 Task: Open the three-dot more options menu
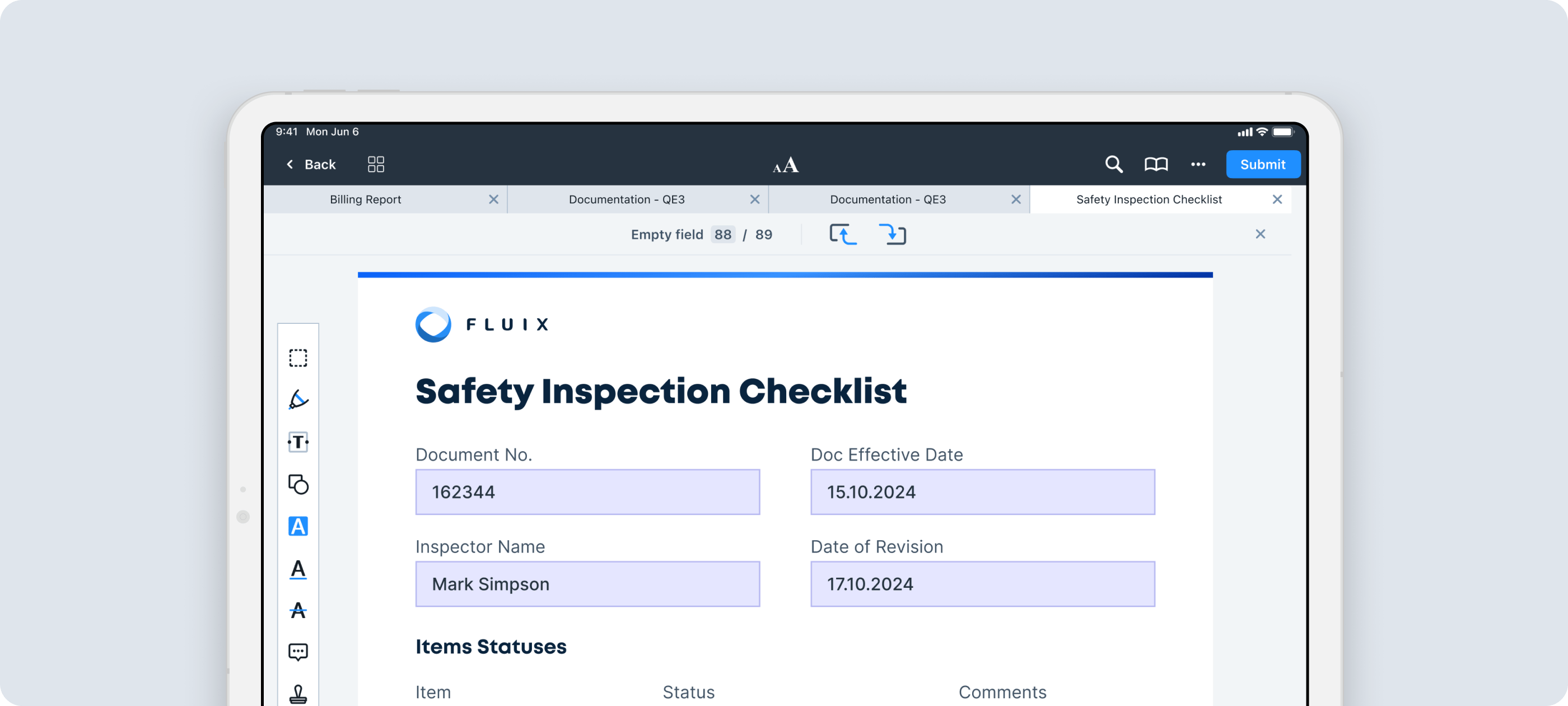(1198, 165)
